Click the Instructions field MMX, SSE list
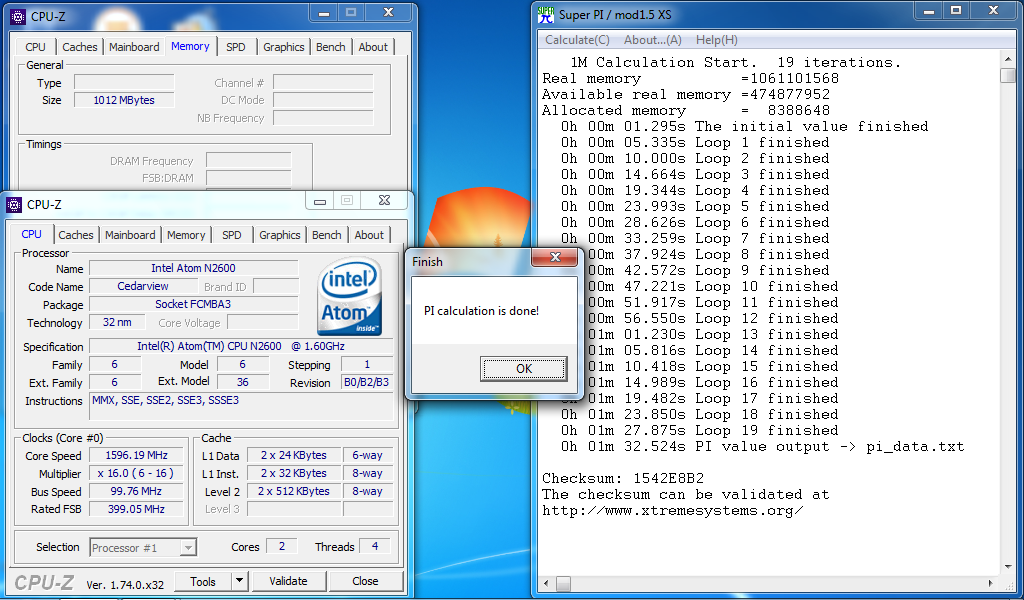This screenshot has height=600, width=1024. (241, 406)
